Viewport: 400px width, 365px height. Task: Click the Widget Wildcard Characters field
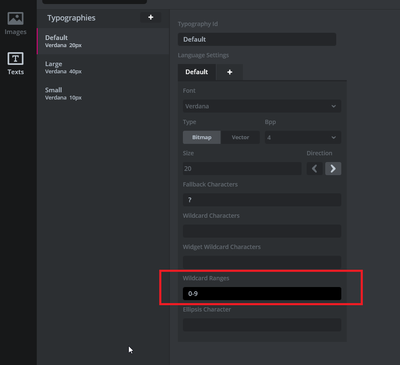coord(262,262)
